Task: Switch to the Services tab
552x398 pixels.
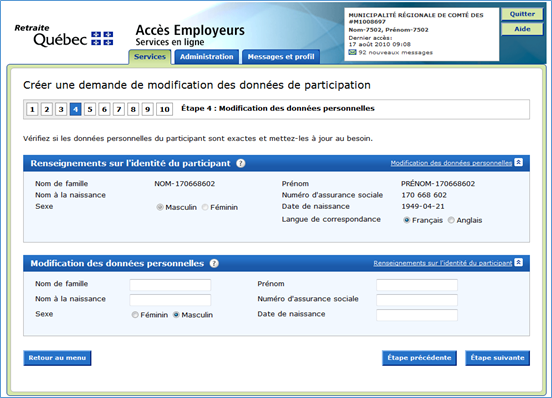Action: coord(150,57)
